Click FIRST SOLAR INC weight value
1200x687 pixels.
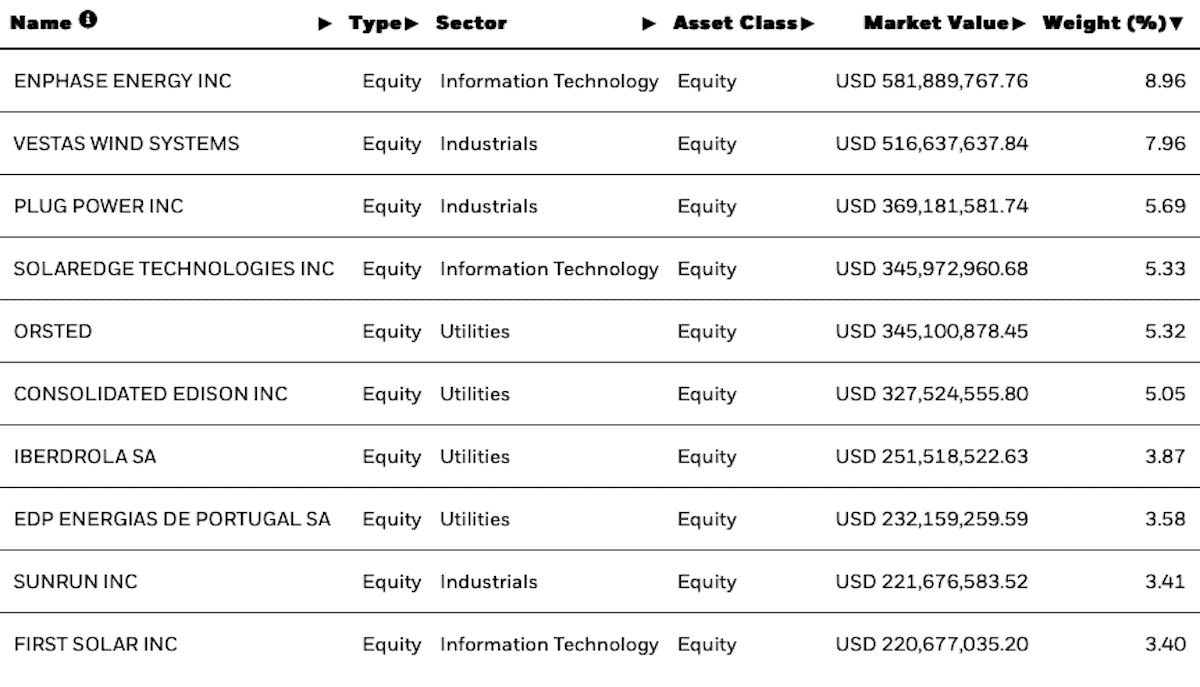pos(1165,645)
